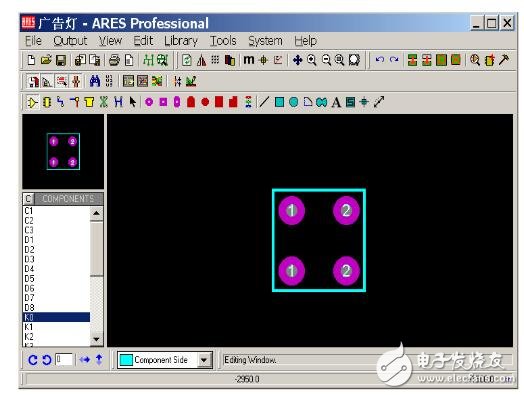Click the components list scroll-up arrow
The width and height of the screenshot is (524, 395).
(96, 213)
